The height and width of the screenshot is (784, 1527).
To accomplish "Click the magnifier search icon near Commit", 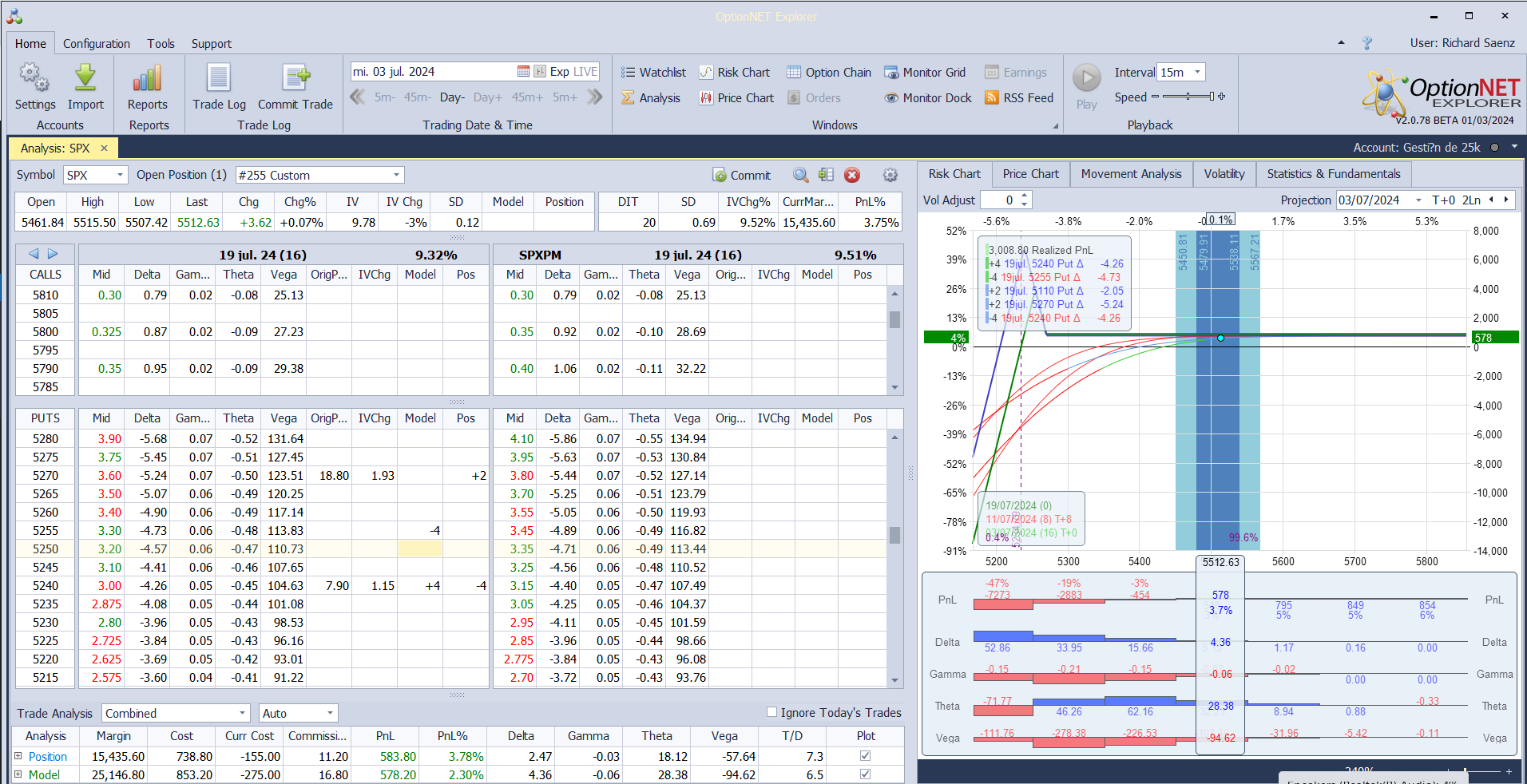I will coord(800,175).
